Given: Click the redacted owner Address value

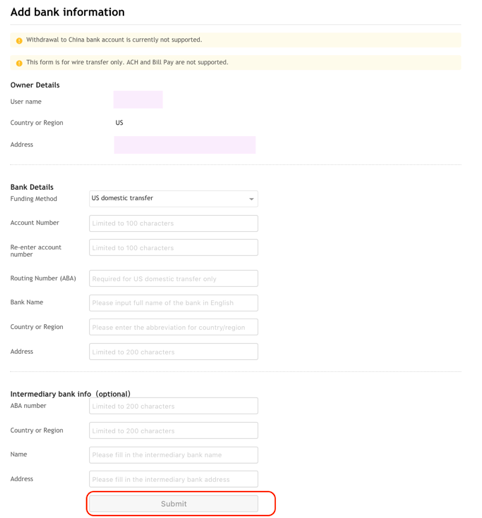Looking at the screenshot, I should click(x=185, y=145).
